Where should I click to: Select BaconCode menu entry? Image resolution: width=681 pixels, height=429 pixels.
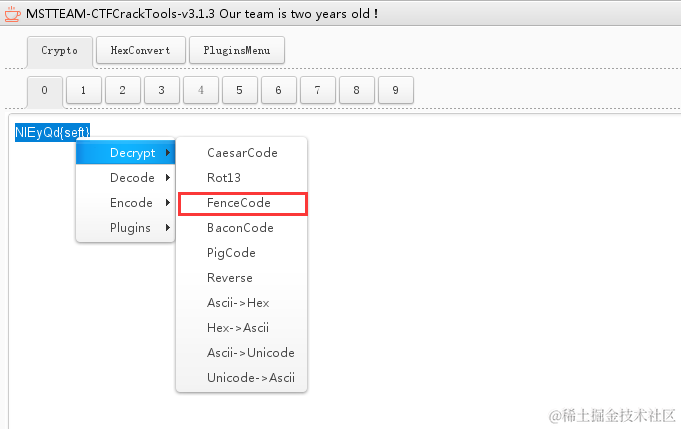241,228
